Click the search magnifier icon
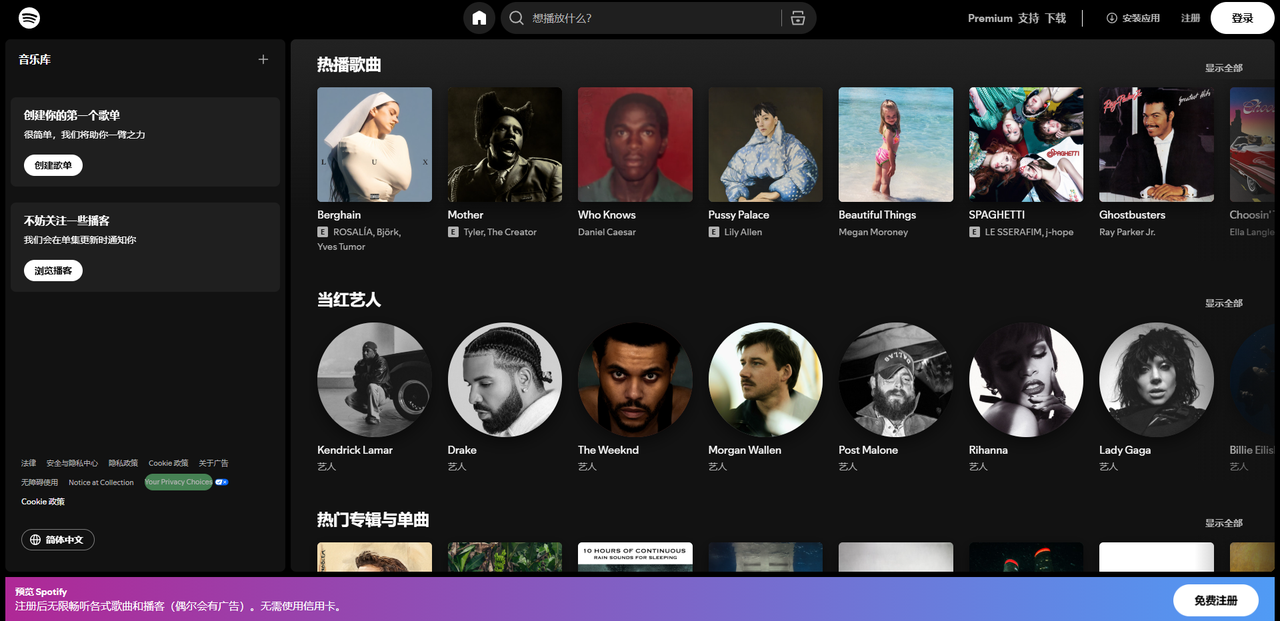This screenshot has height=621, width=1280. tap(517, 18)
